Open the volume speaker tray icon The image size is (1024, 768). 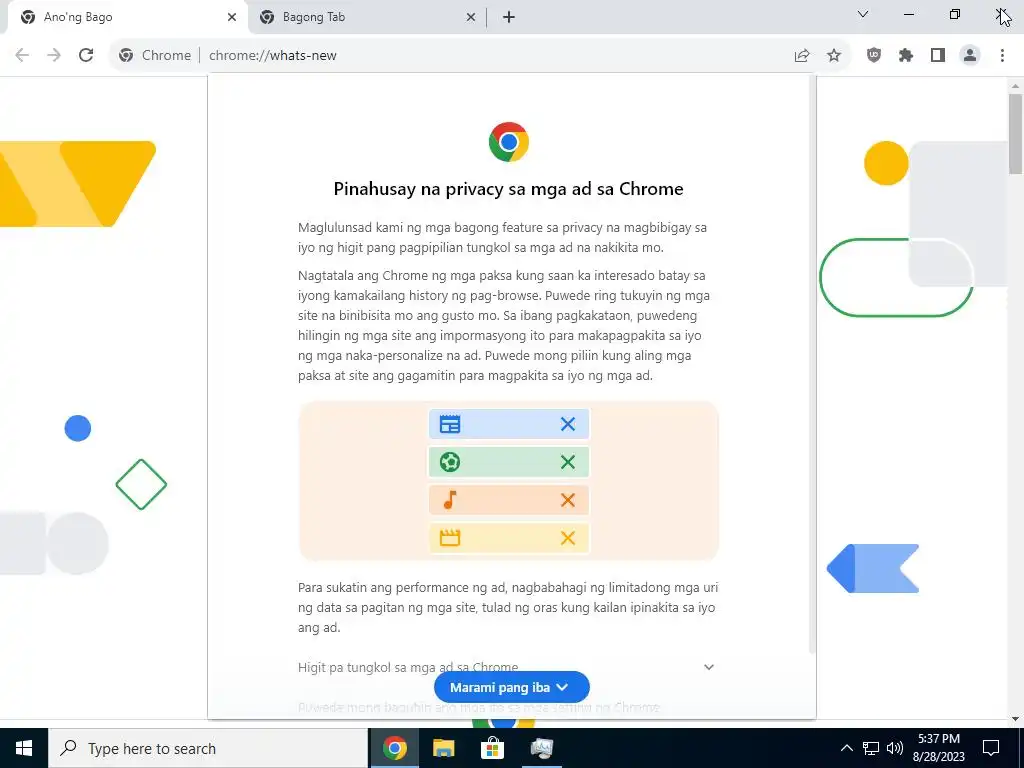click(x=895, y=748)
